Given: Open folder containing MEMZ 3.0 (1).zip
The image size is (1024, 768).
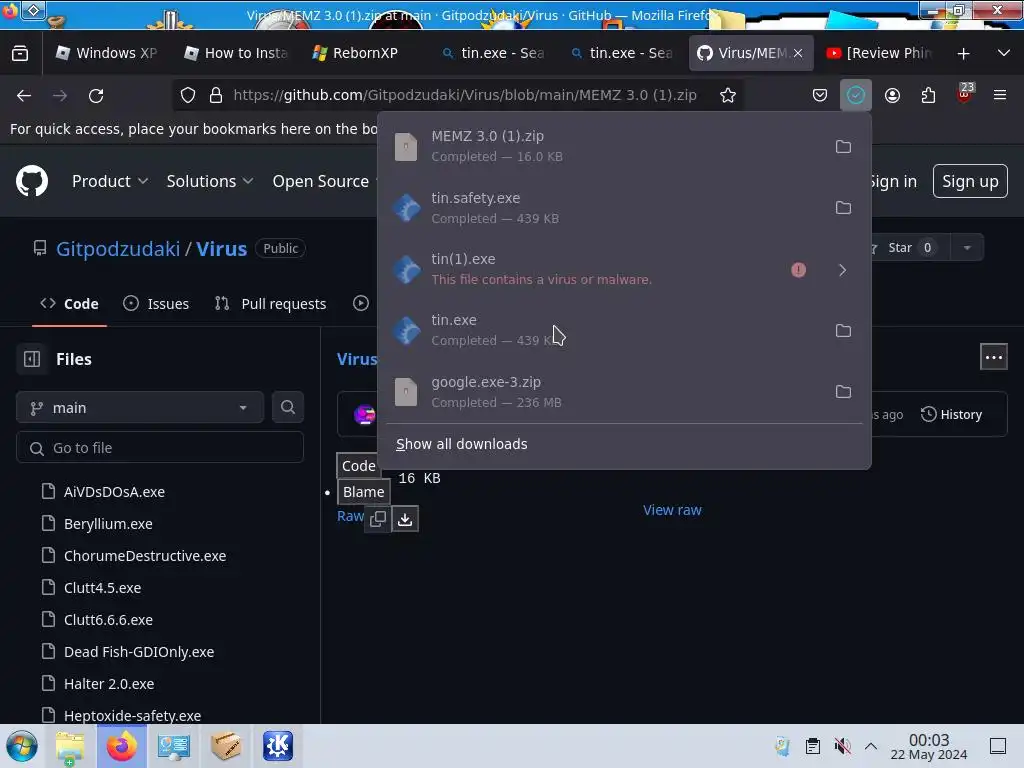Looking at the screenshot, I should coord(843,146).
